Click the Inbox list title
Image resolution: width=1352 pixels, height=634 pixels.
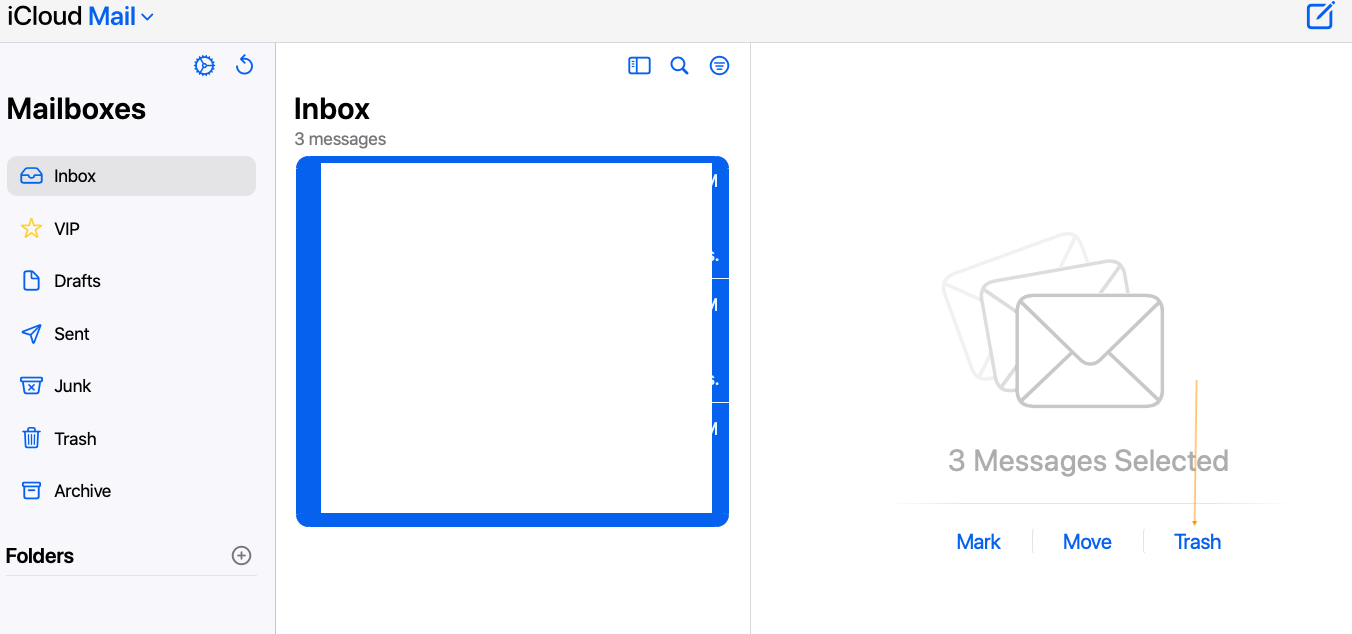[x=332, y=109]
